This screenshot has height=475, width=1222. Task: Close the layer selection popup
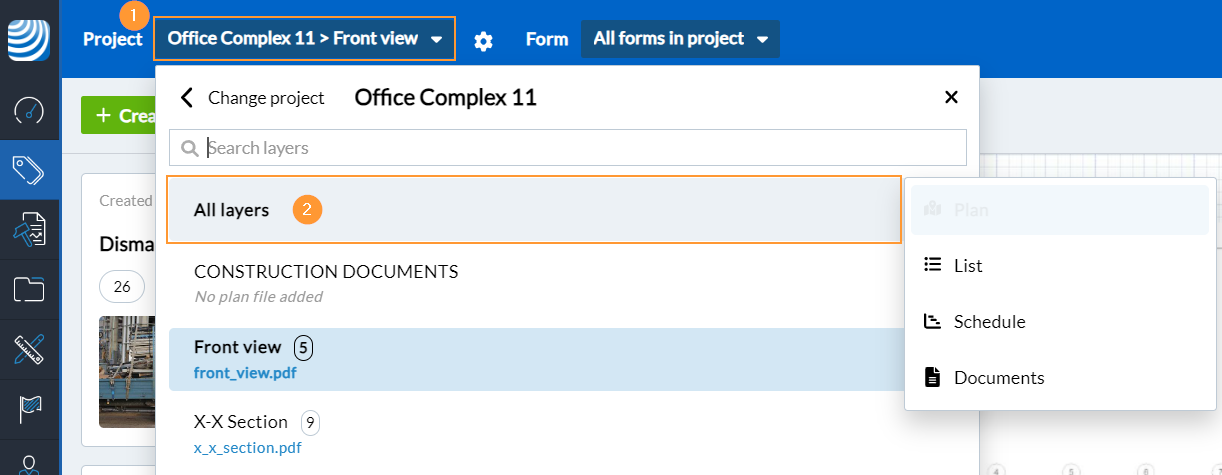coord(951,97)
